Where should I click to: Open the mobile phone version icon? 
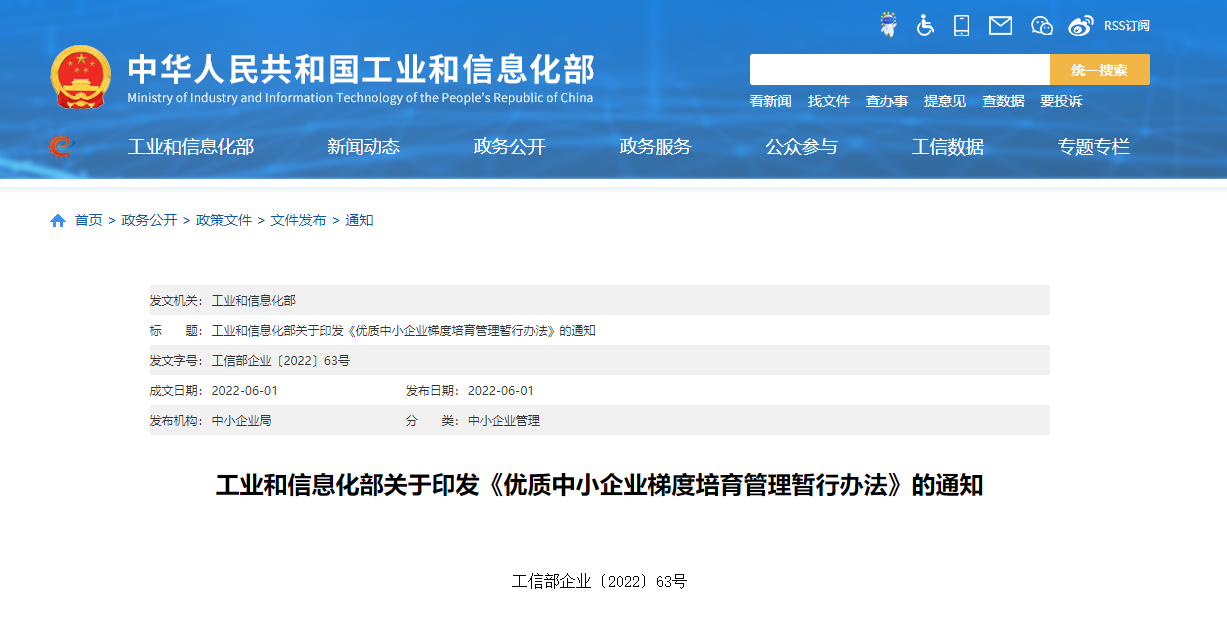point(962,25)
